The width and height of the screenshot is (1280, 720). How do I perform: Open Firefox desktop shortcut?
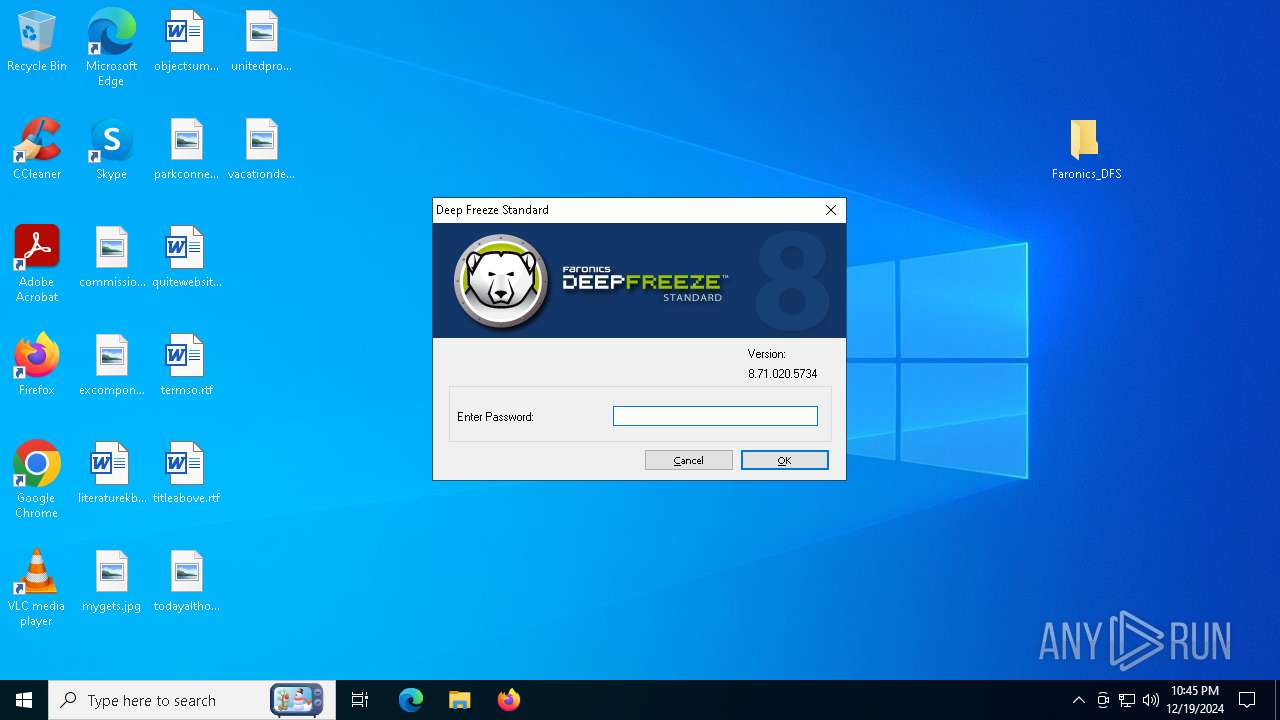[x=37, y=366]
